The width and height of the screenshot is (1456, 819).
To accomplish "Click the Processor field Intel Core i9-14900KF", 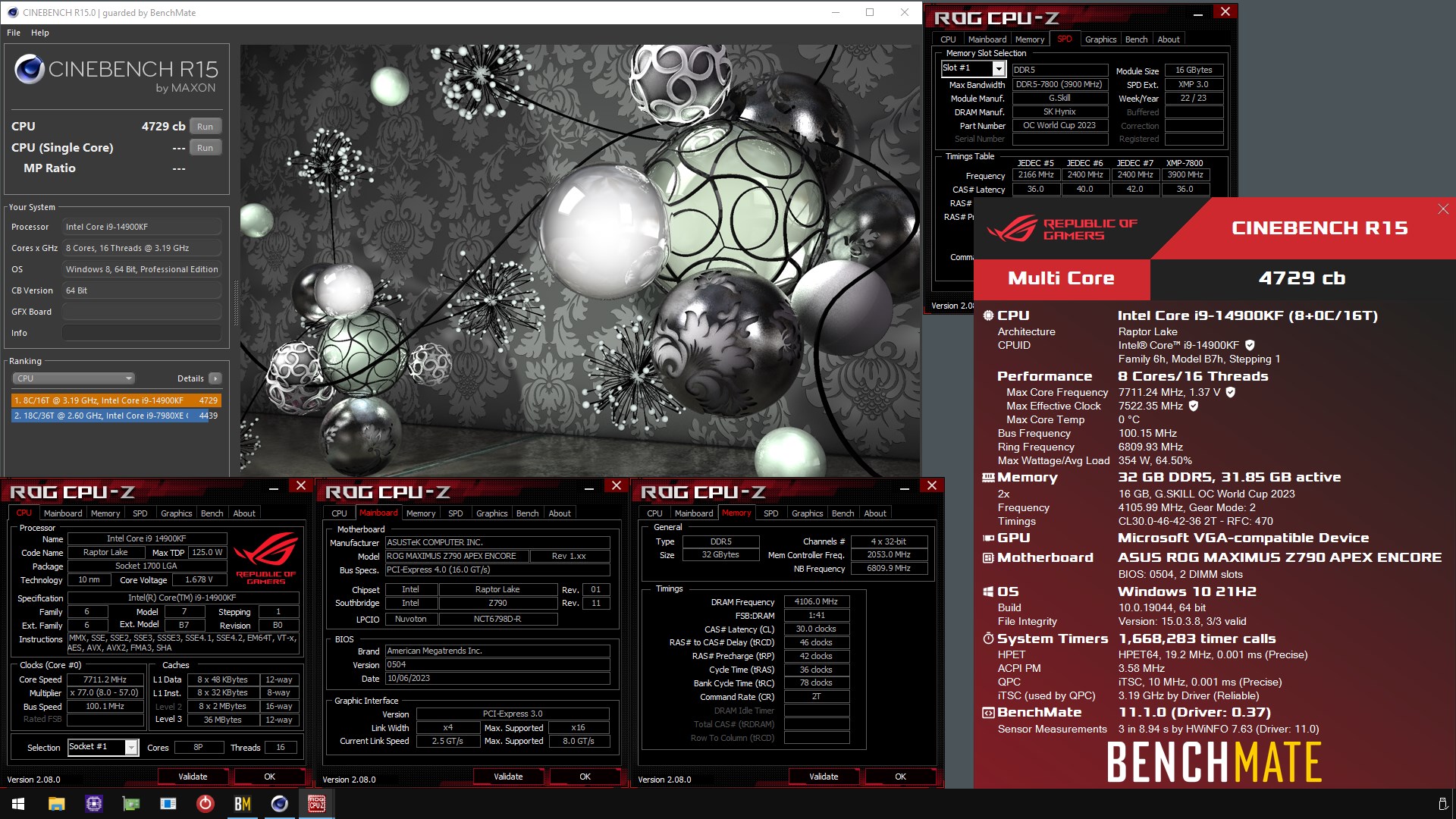I will (x=142, y=227).
